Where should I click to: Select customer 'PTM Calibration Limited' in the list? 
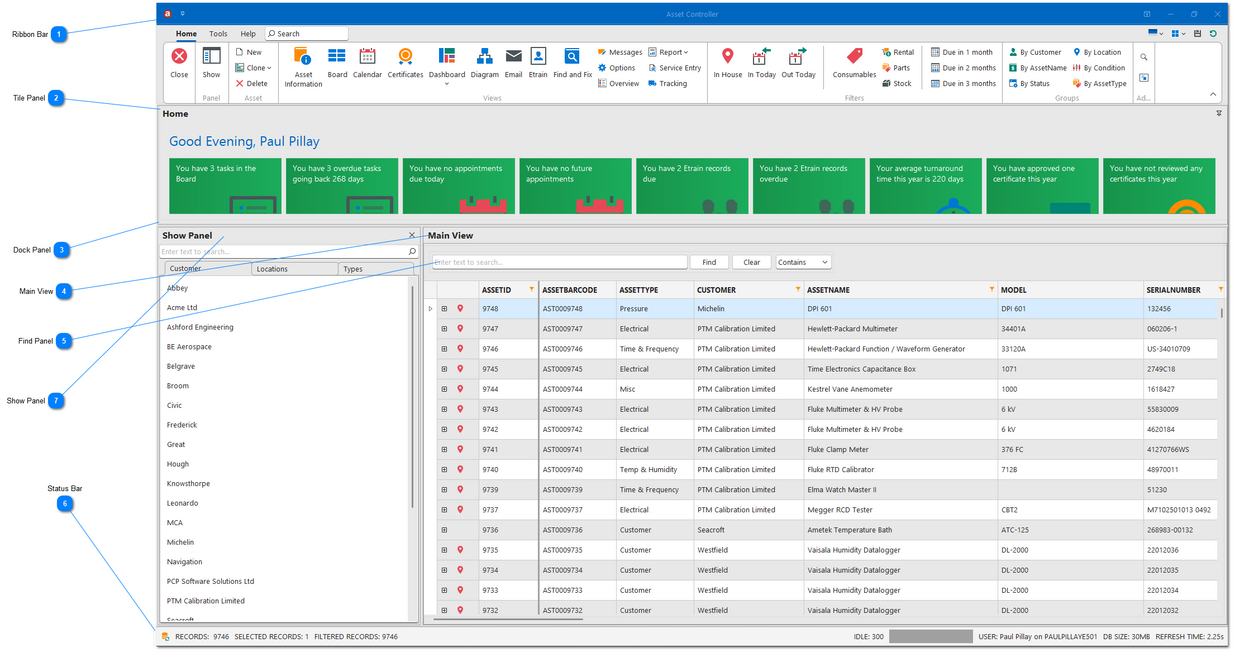206,601
